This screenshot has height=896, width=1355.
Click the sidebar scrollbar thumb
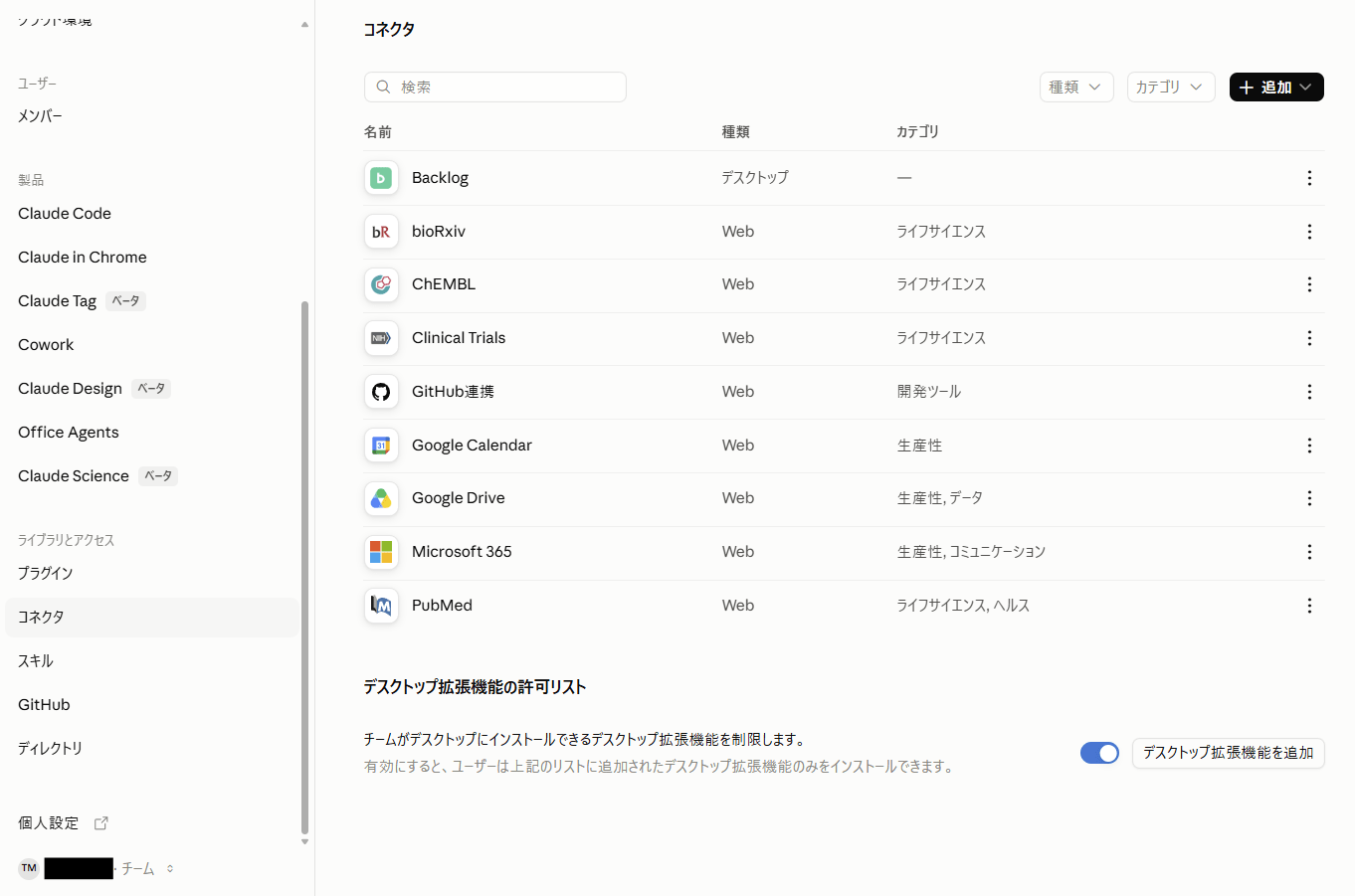pyautogui.click(x=304, y=568)
